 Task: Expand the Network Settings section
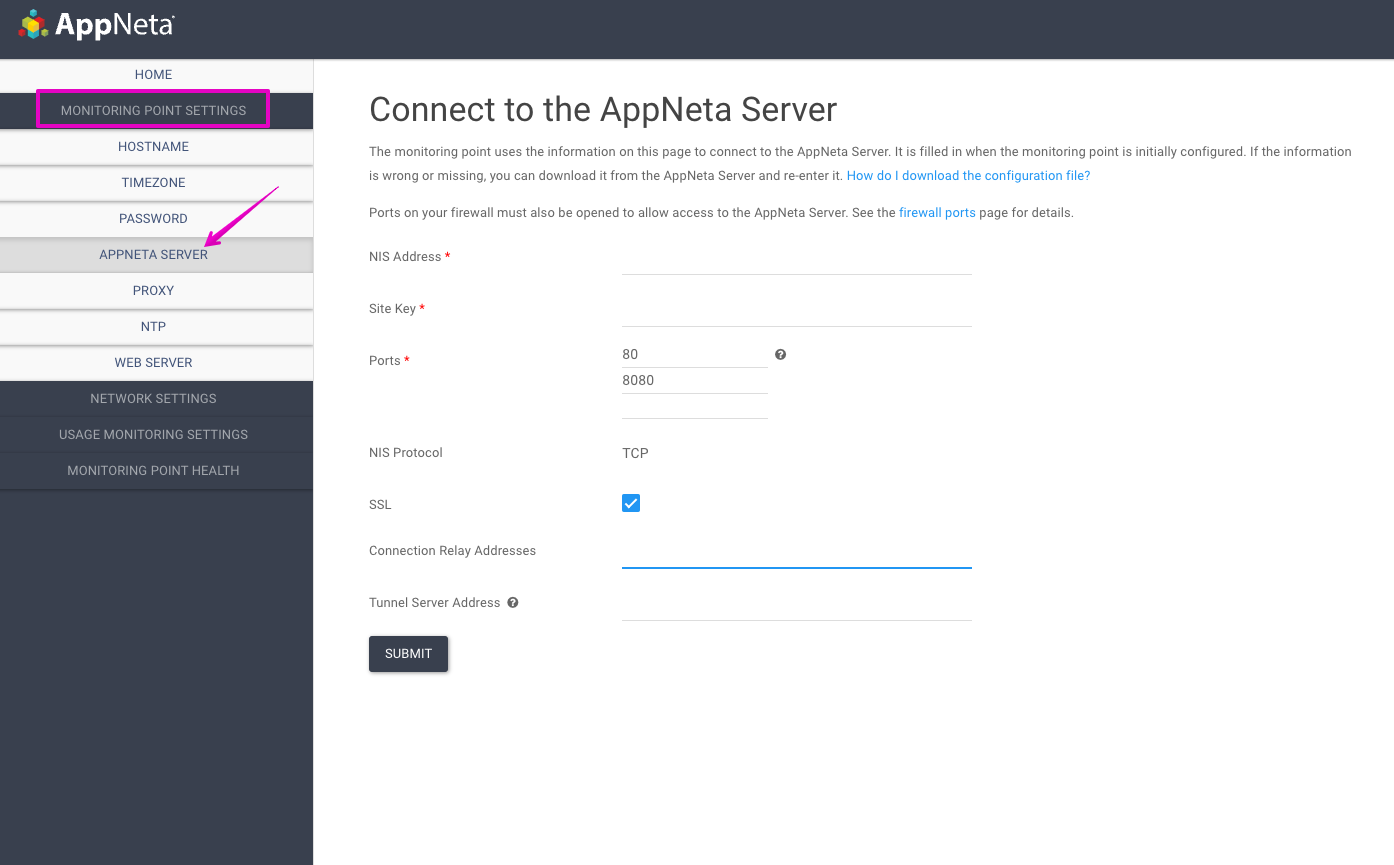[153, 398]
